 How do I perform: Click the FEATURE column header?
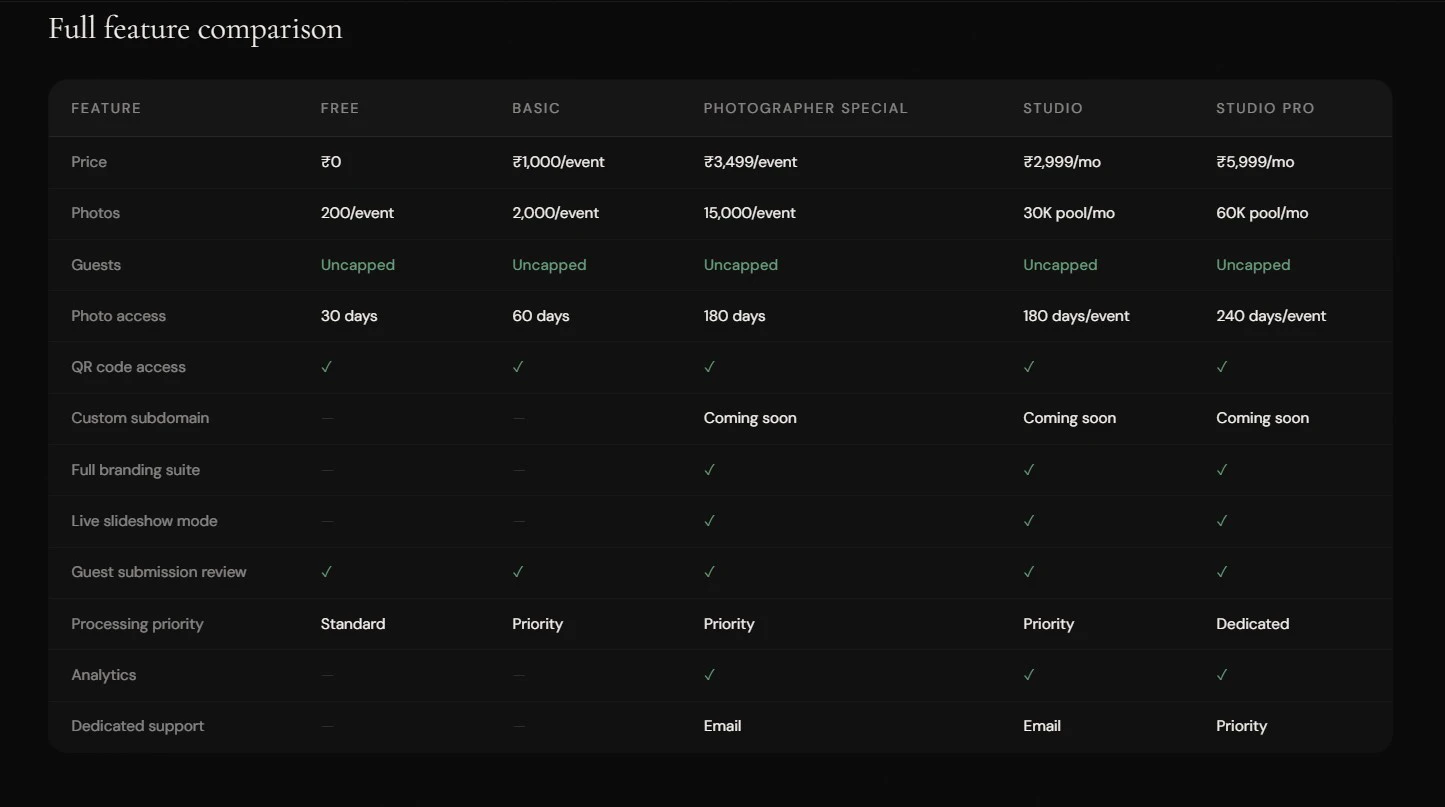pos(106,108)
